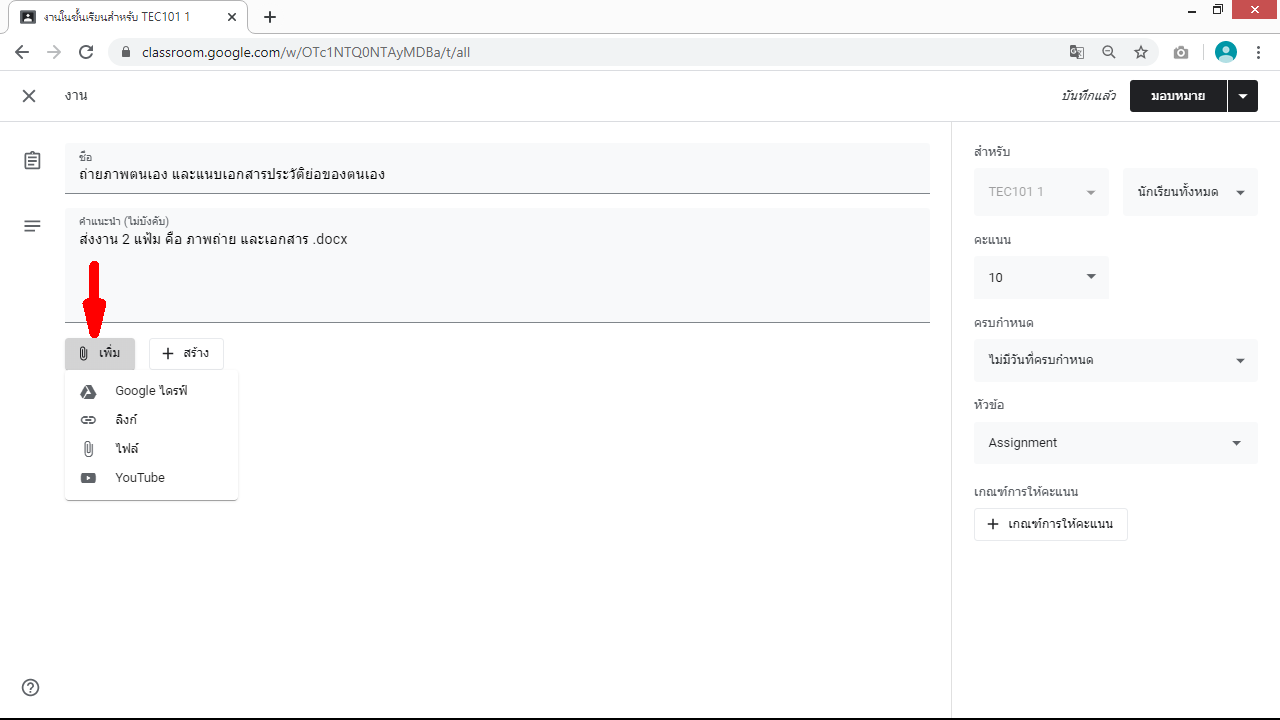Choose the YouTube option in menu
1280x720 pixels.
coord(140,478)
